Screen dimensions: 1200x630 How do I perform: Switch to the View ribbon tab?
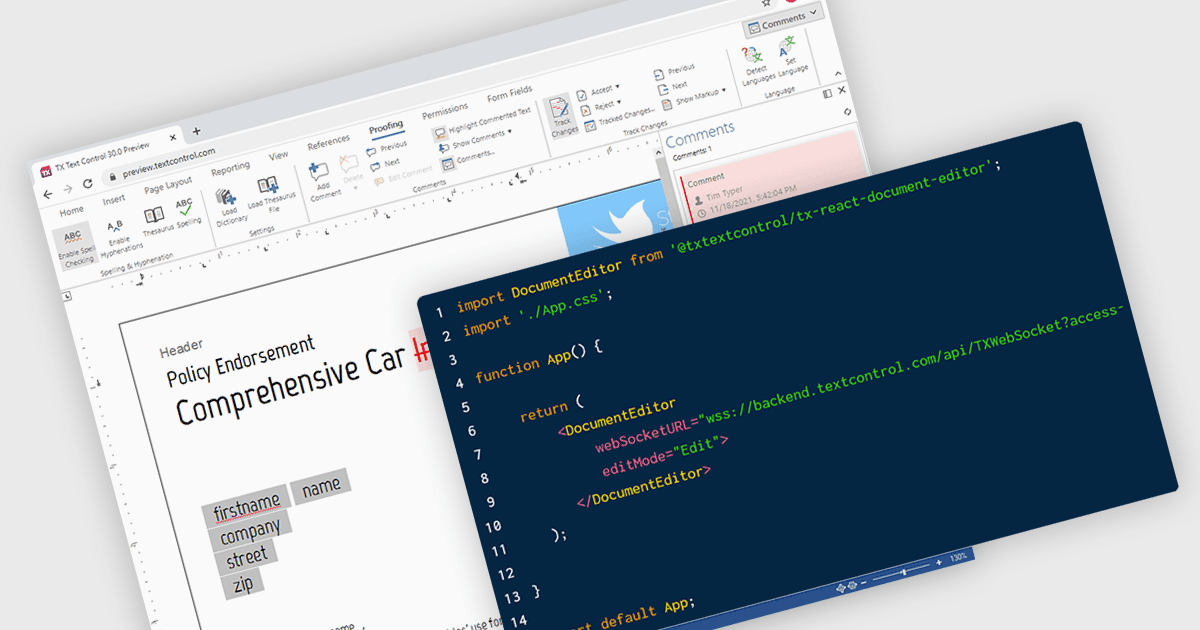coord(279,155)
